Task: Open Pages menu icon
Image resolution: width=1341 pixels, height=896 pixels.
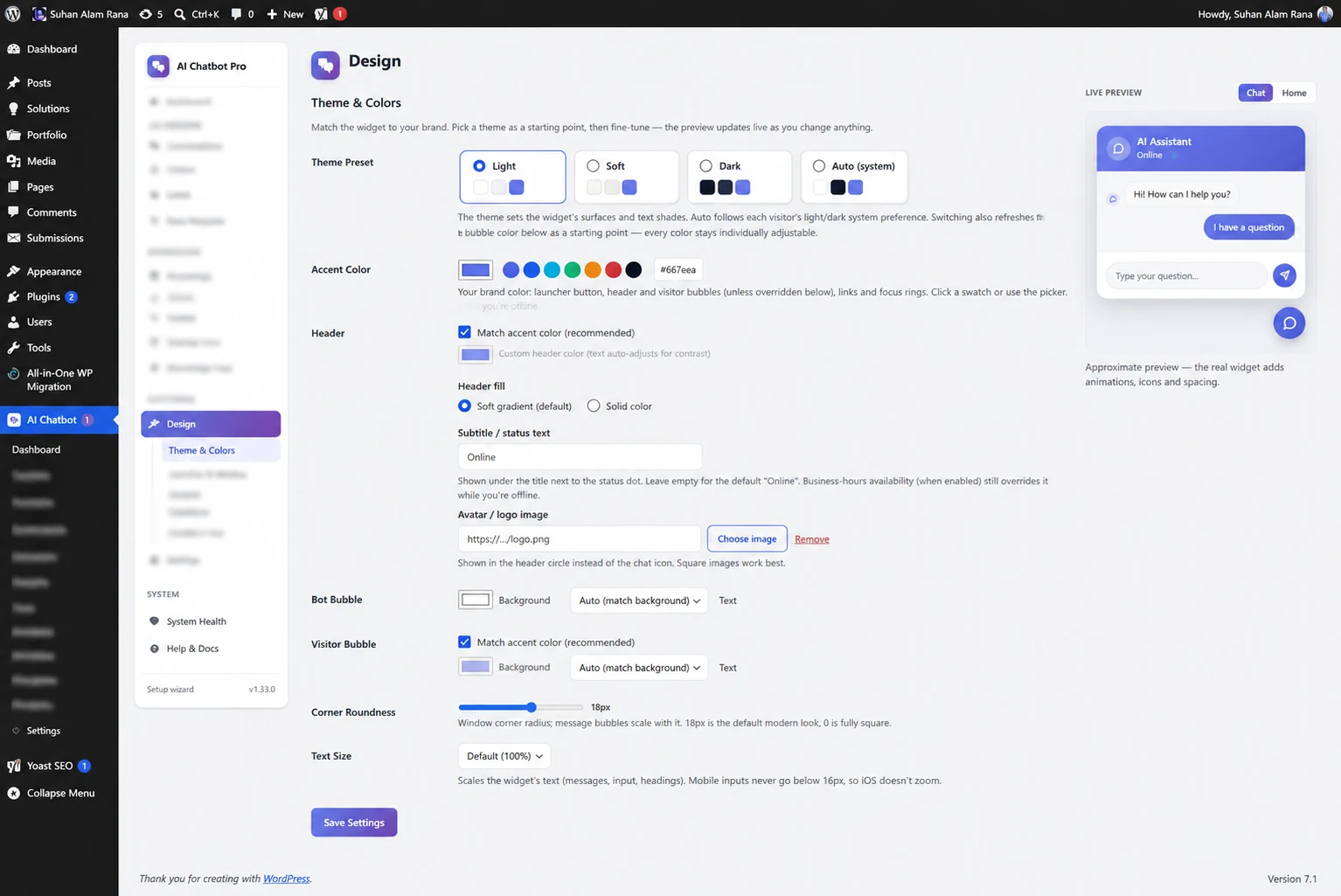Action: tap(14, 187)
